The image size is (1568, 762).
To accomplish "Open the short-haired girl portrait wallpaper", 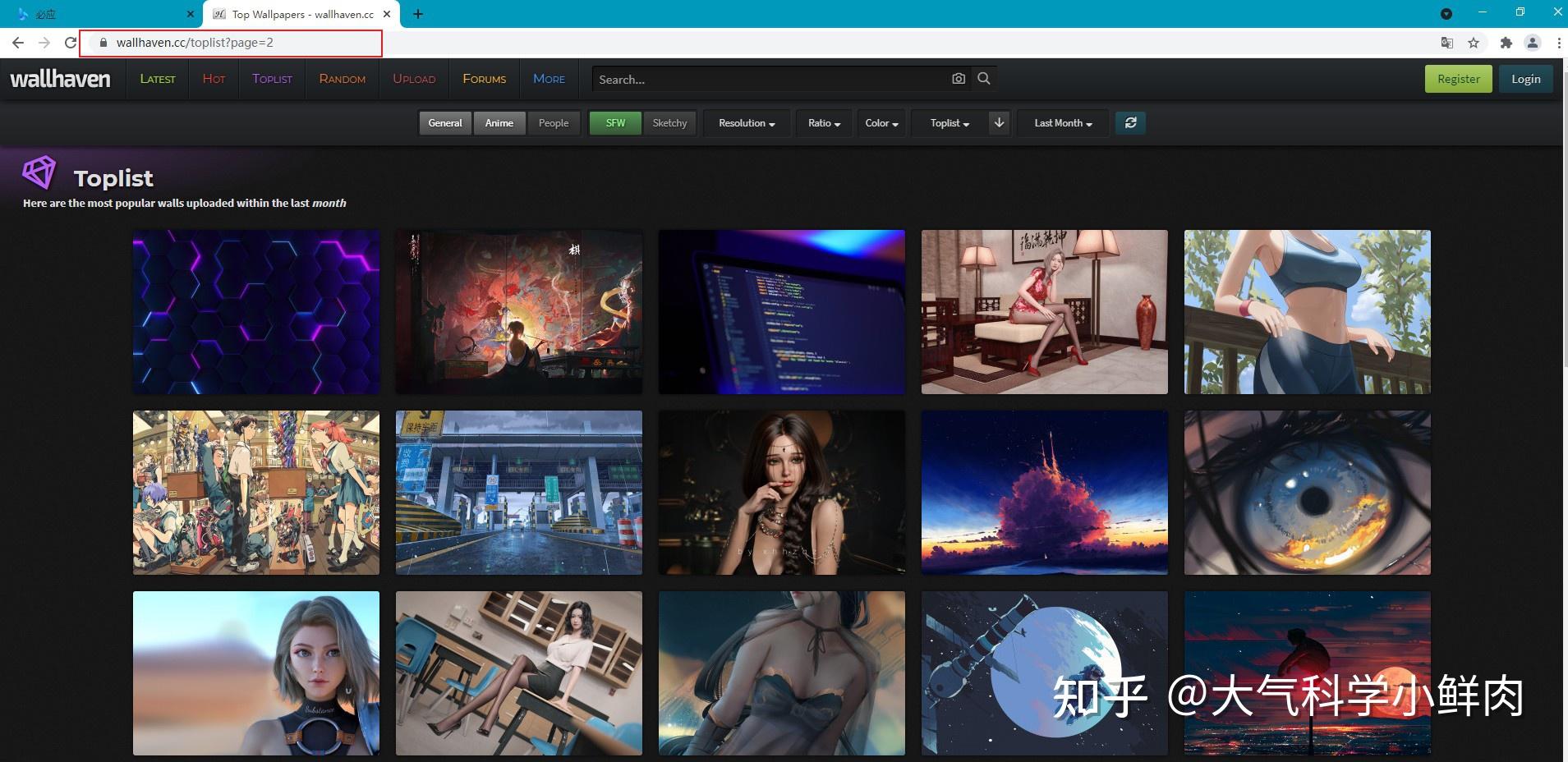I will (256, 673).
